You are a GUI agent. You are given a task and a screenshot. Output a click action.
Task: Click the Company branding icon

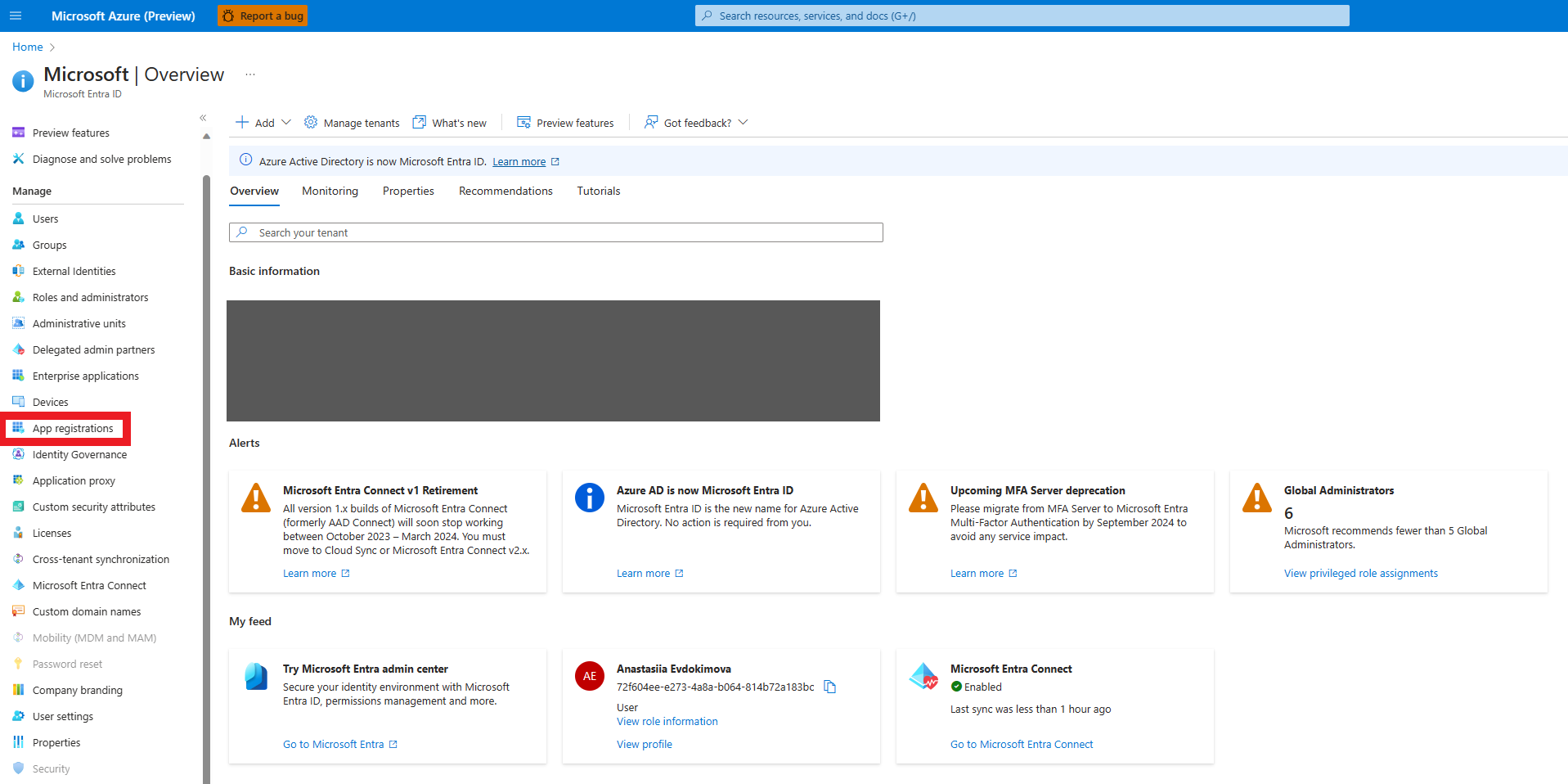click(x=18, y=690)
